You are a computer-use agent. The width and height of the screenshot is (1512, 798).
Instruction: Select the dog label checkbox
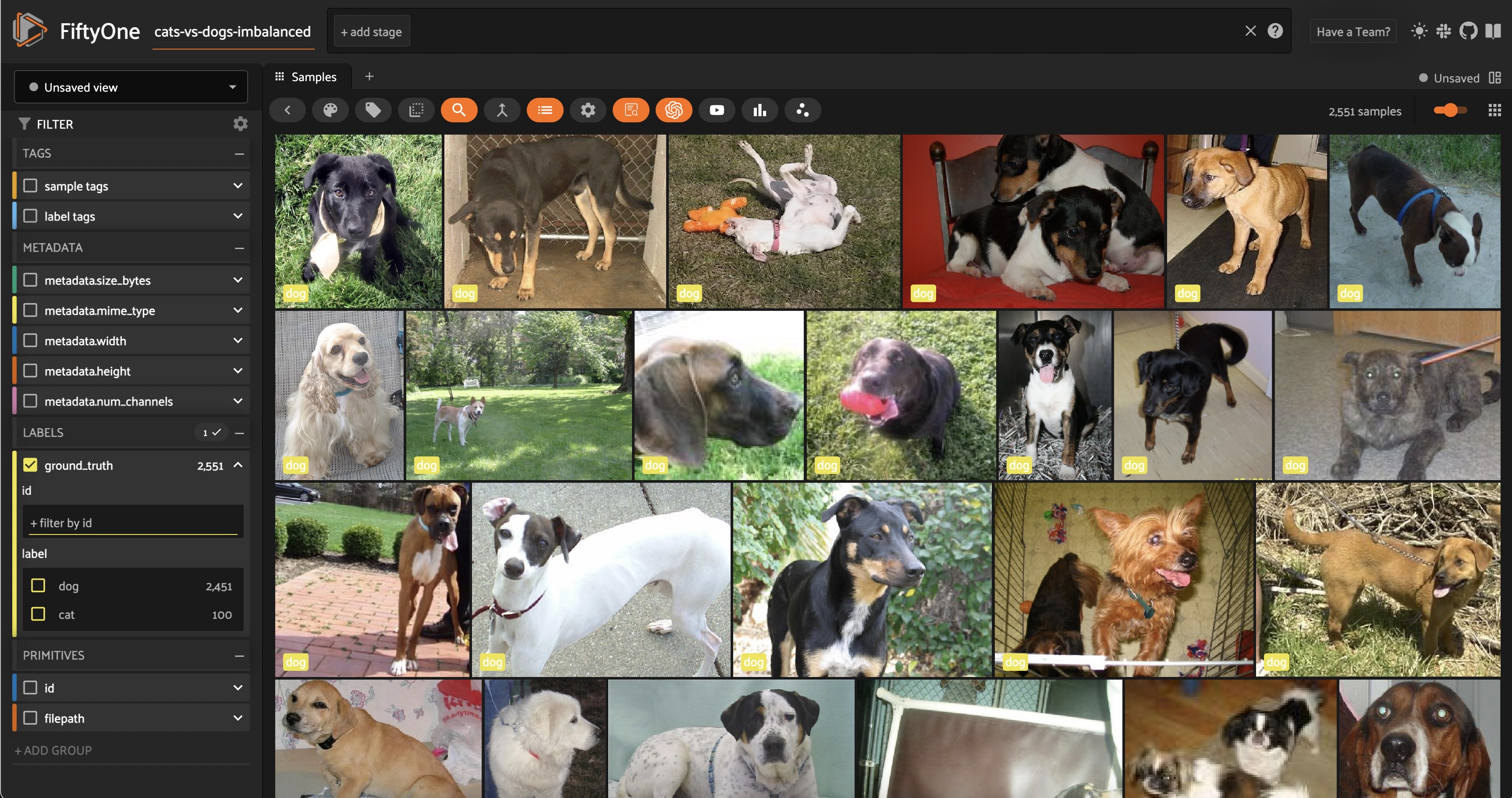coord(38,585)
